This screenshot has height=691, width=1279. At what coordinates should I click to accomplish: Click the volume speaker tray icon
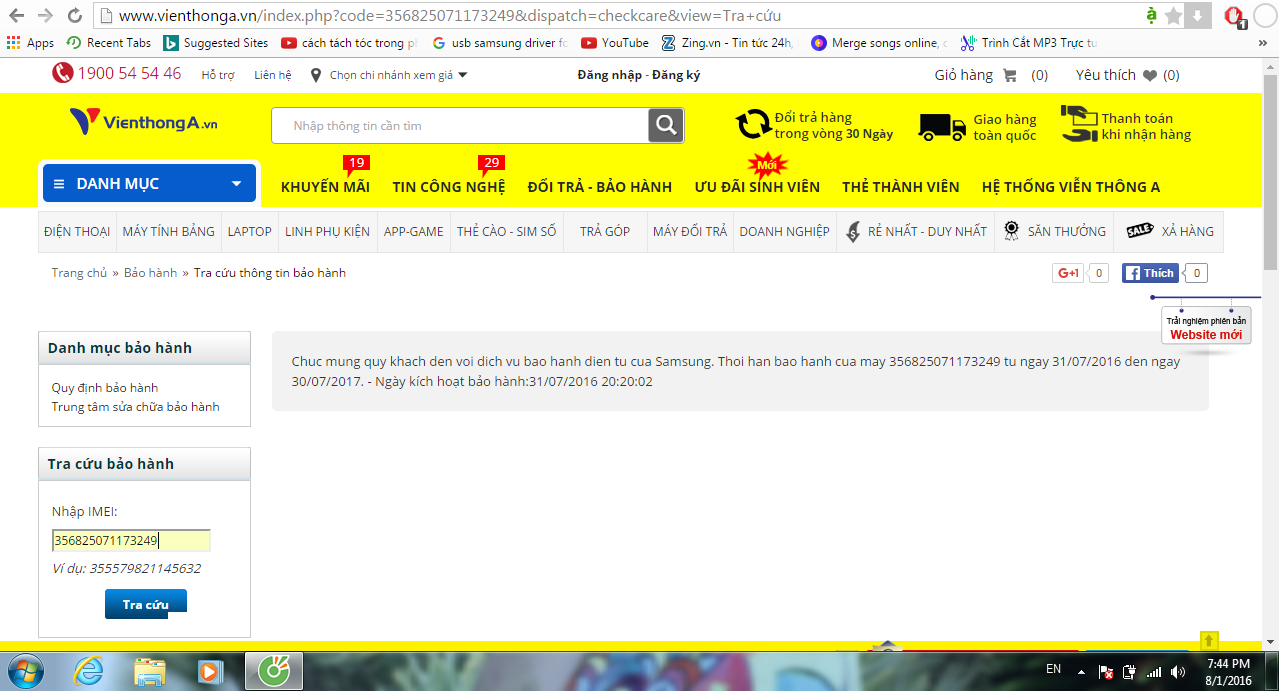point(1178,672)
